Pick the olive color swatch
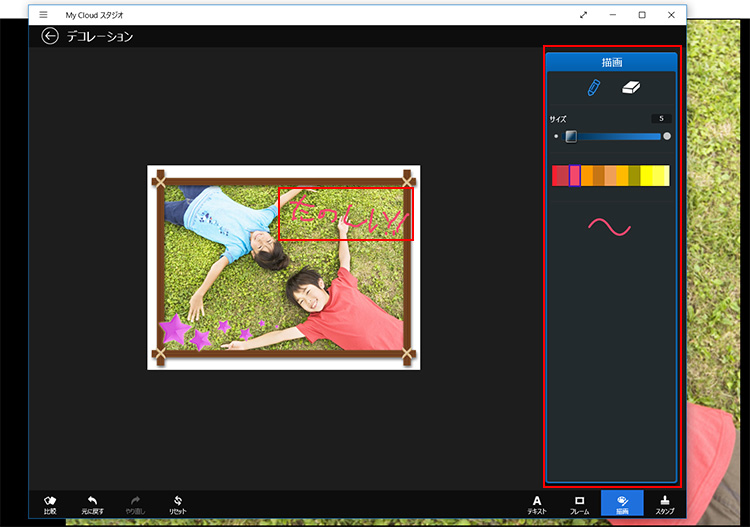 click(x=634, y=176)
